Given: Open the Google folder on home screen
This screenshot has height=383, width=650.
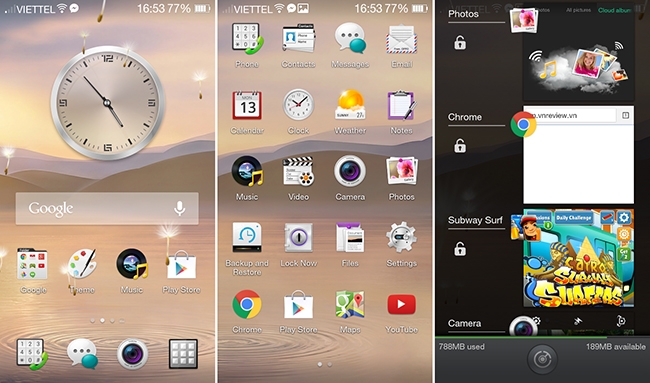Looking at the screenshot, I should [x=32, y=264].
